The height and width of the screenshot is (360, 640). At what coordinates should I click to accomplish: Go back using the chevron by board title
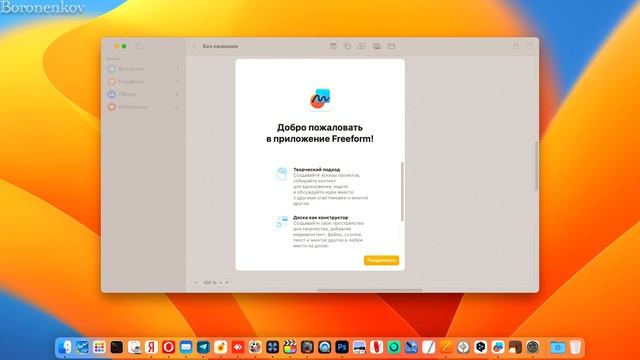(x=194, y=46)
